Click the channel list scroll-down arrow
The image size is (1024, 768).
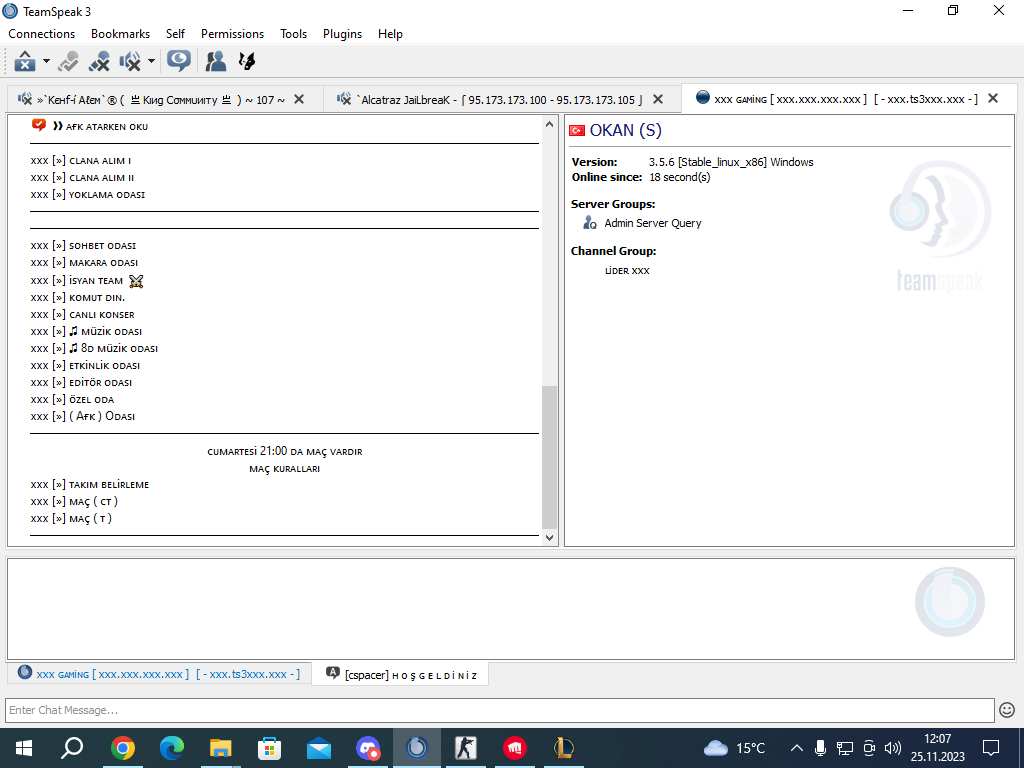[x=549, y=538]
